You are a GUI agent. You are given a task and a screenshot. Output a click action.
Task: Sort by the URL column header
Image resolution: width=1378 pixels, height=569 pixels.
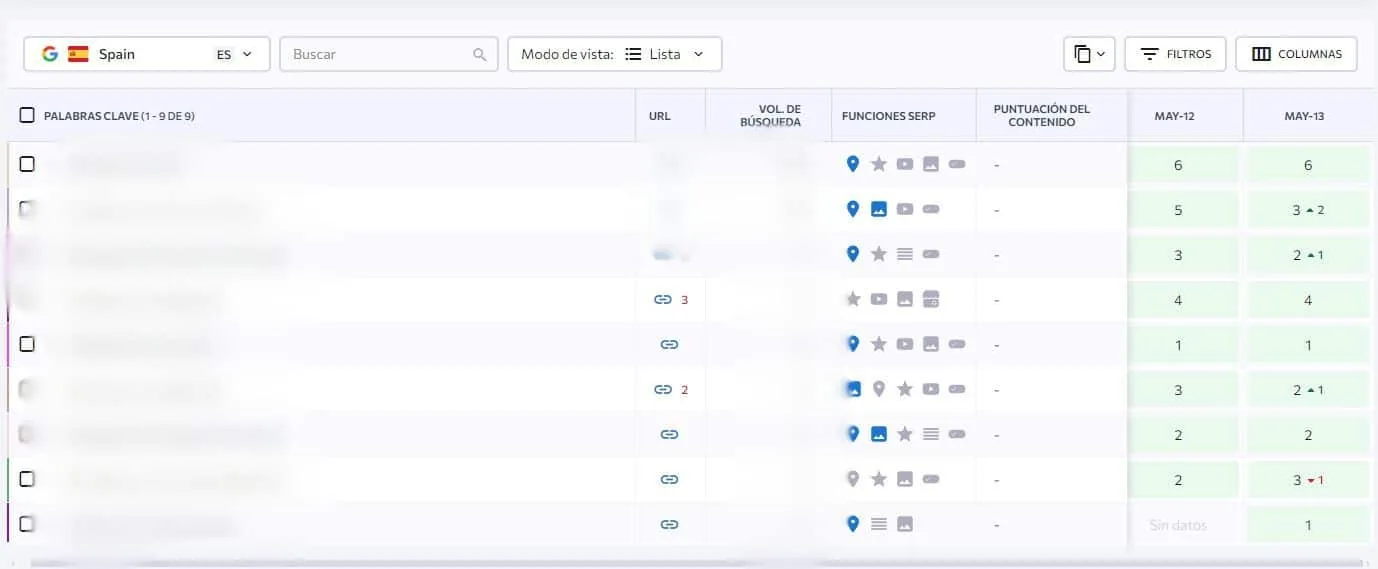[660, 116]
